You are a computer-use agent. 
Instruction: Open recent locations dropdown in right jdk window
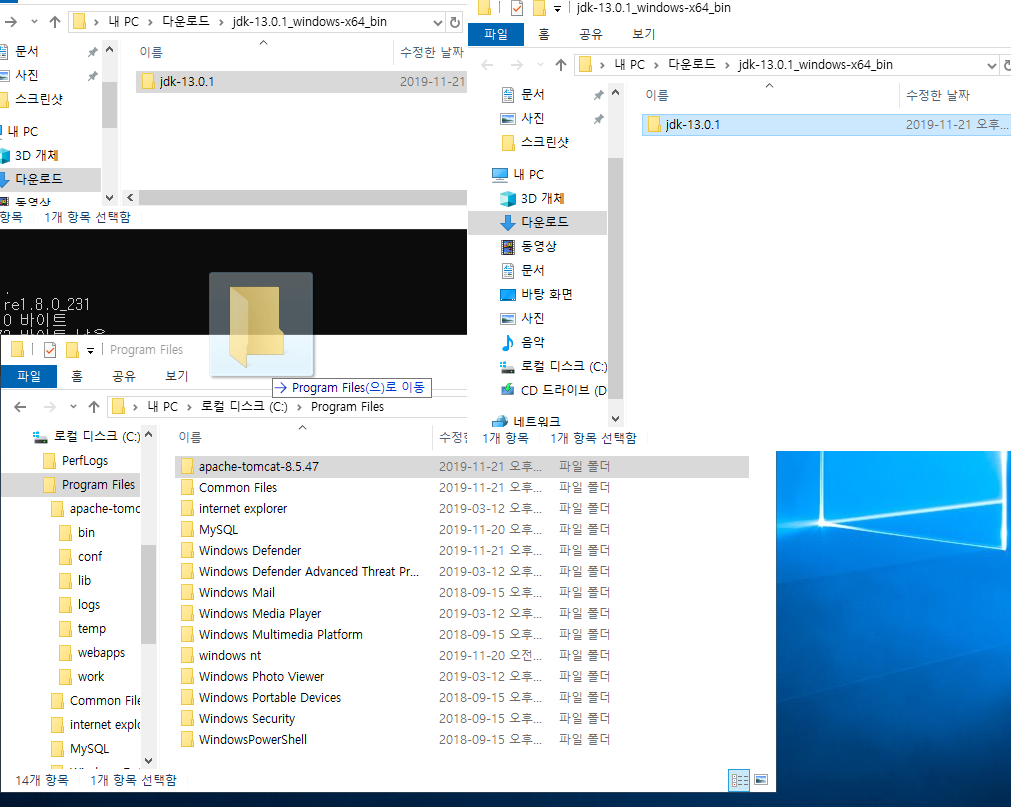[540, 64]
